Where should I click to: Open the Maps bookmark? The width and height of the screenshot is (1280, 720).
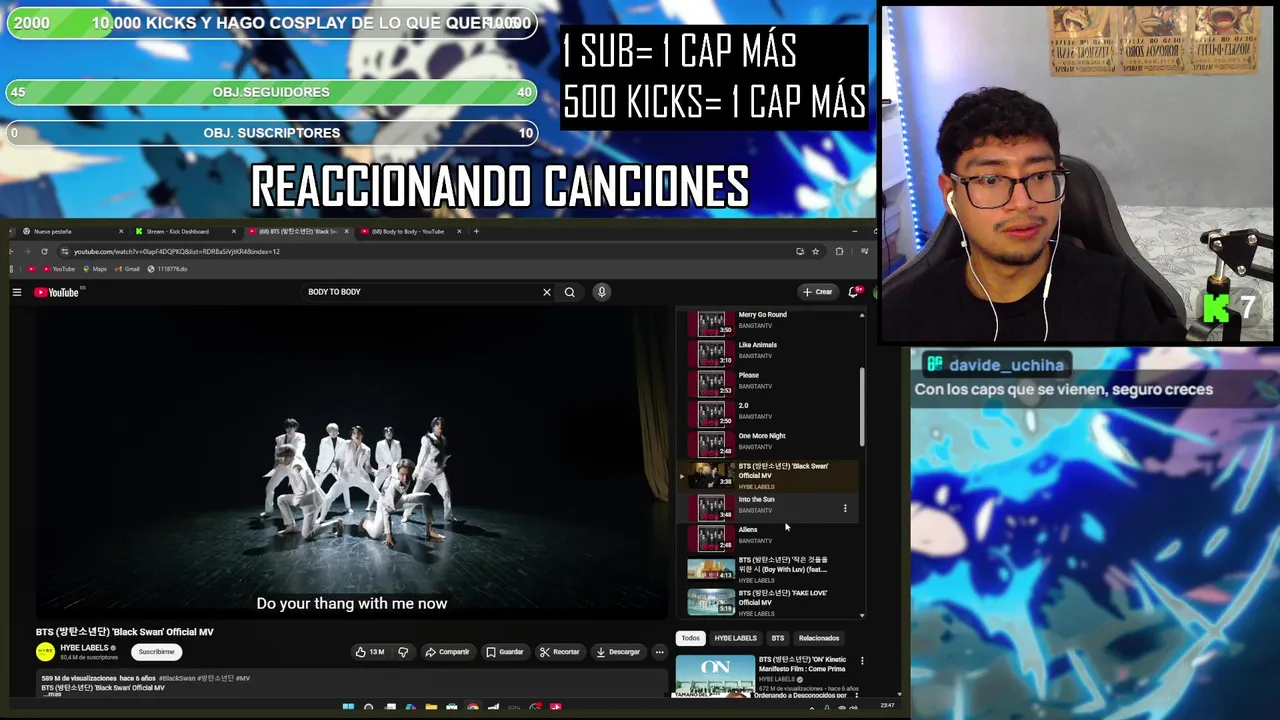(95, 269)
